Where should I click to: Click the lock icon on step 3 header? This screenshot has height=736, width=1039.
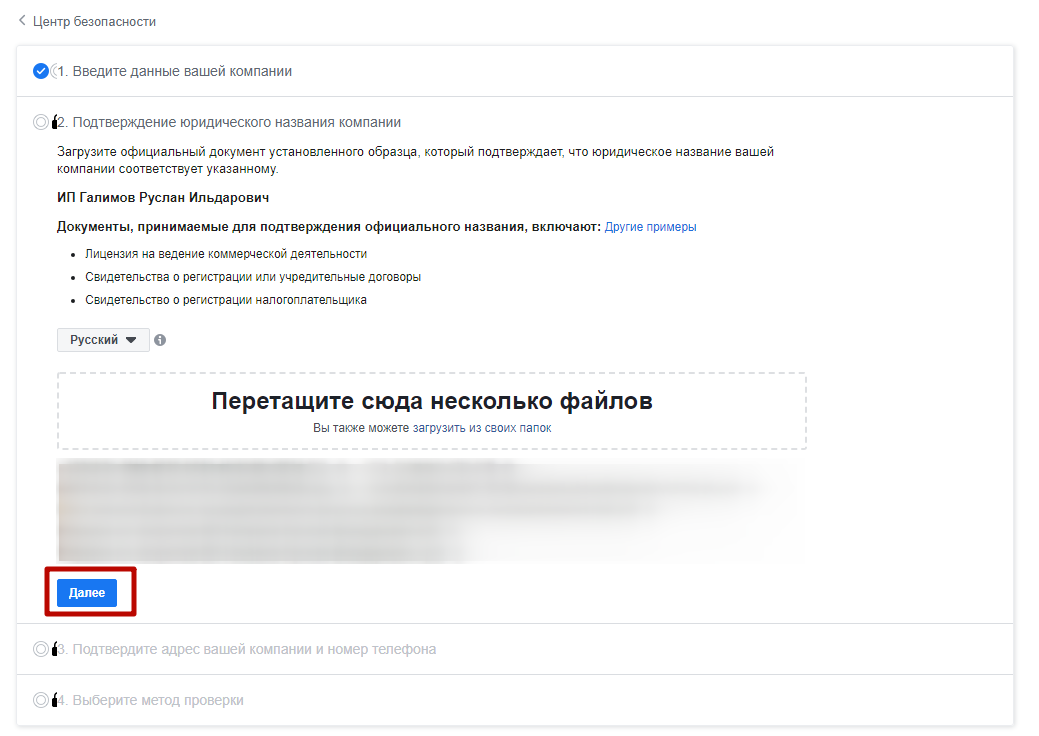click(53, 649)
